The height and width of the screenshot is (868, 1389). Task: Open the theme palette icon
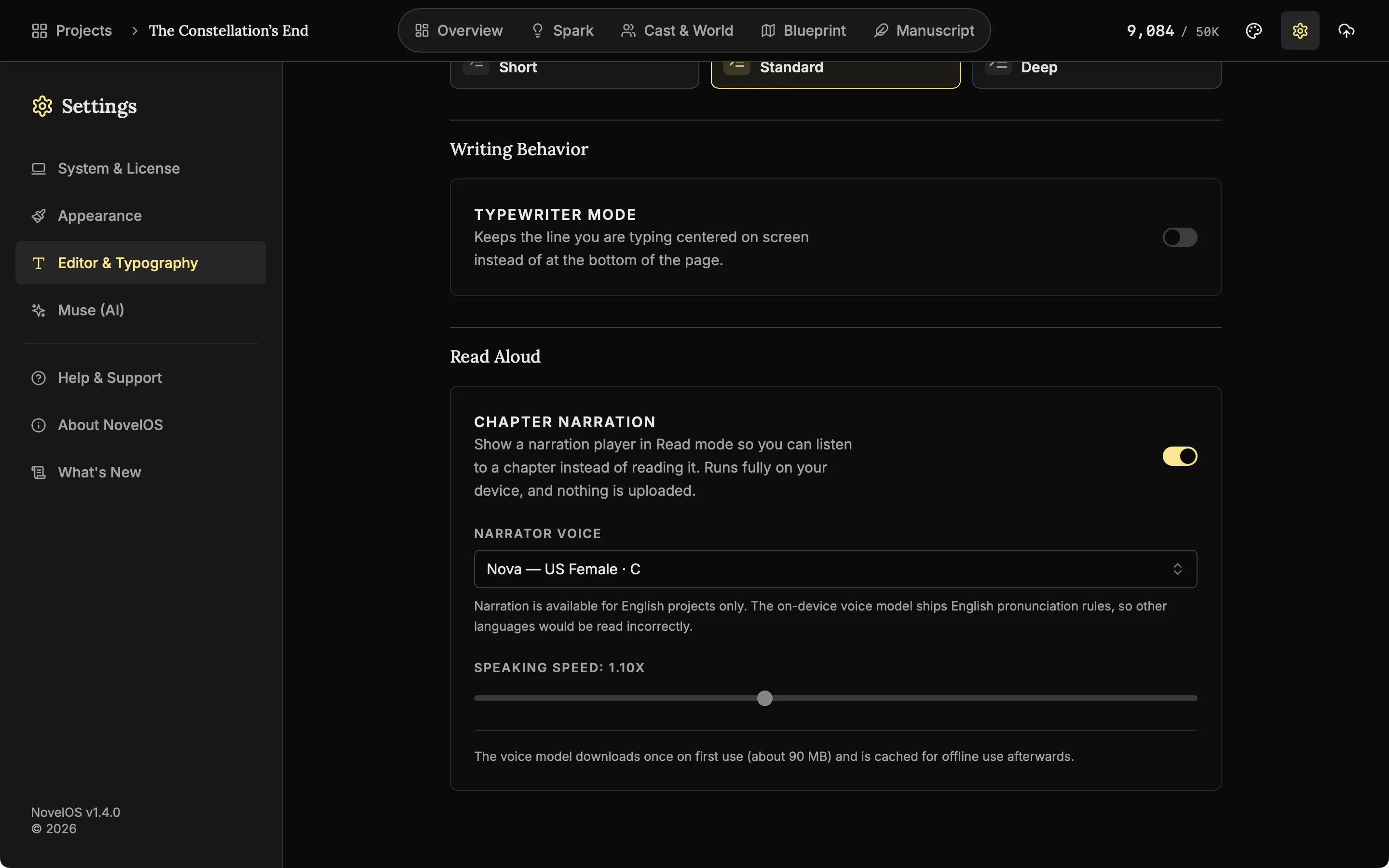(1253, 30)
